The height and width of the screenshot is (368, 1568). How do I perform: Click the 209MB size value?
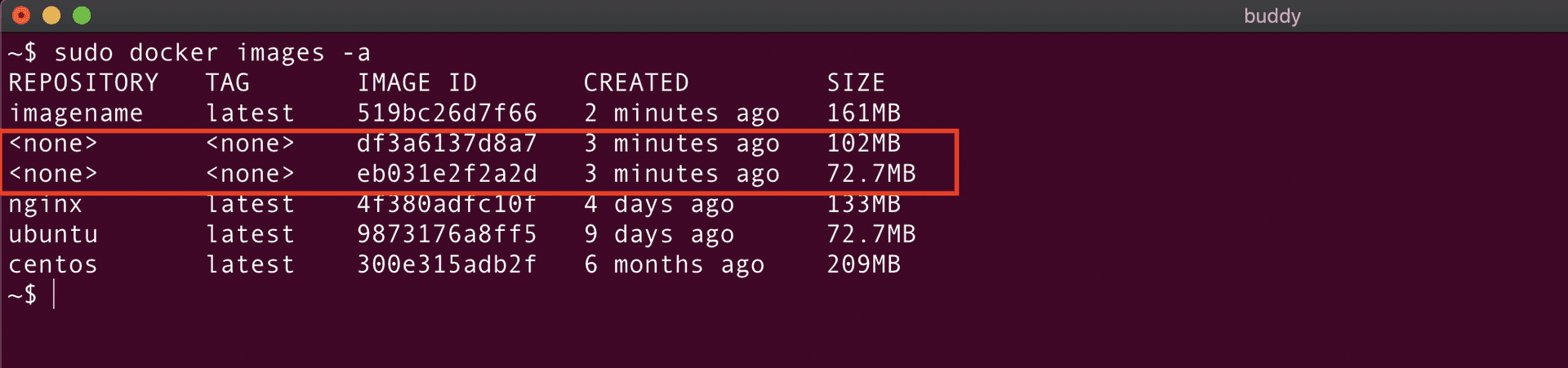click(x=863, y=265)
